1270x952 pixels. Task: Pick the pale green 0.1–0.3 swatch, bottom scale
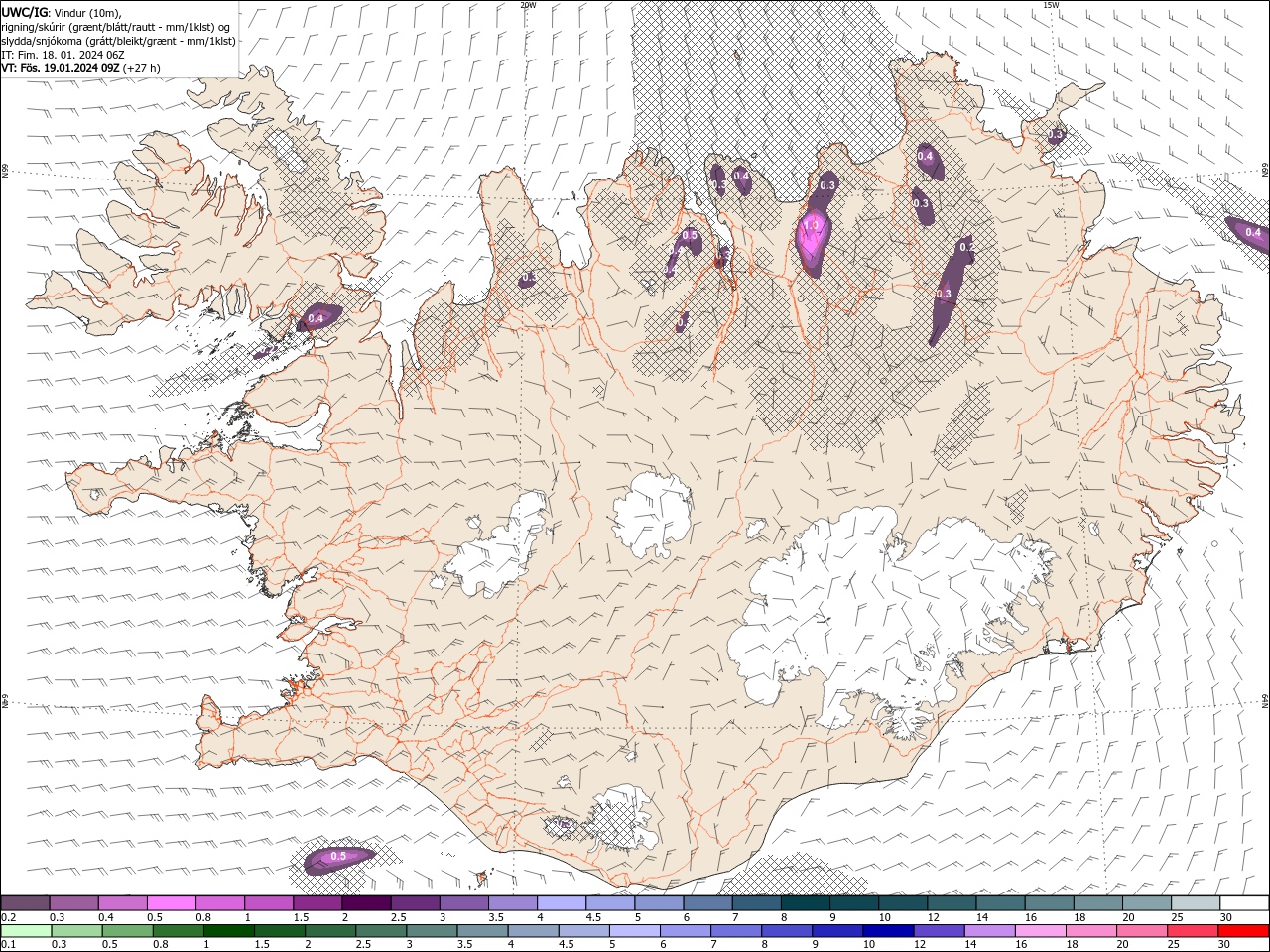coord(26,931)
